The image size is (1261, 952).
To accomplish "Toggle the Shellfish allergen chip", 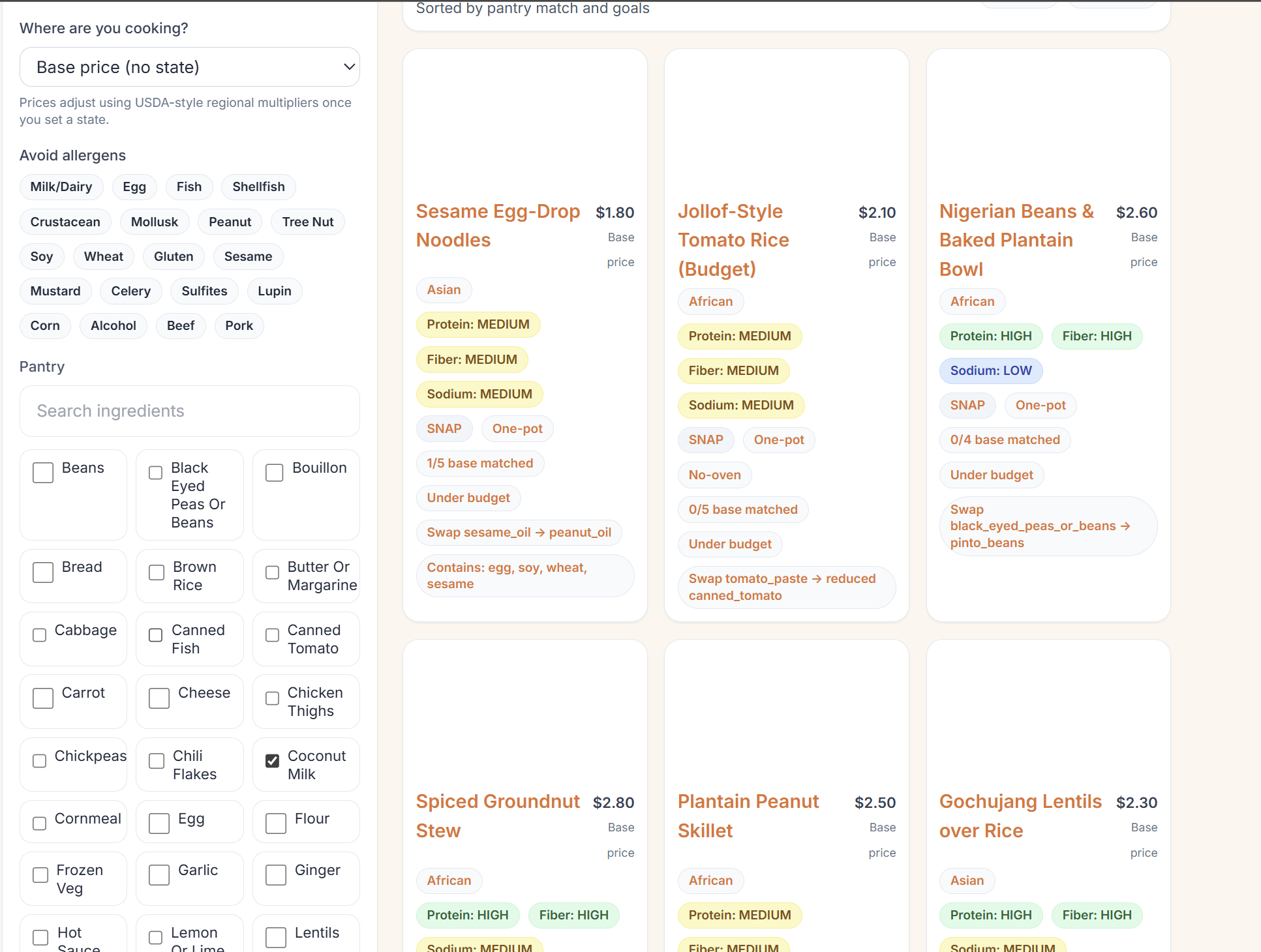I will click(258, 187).
